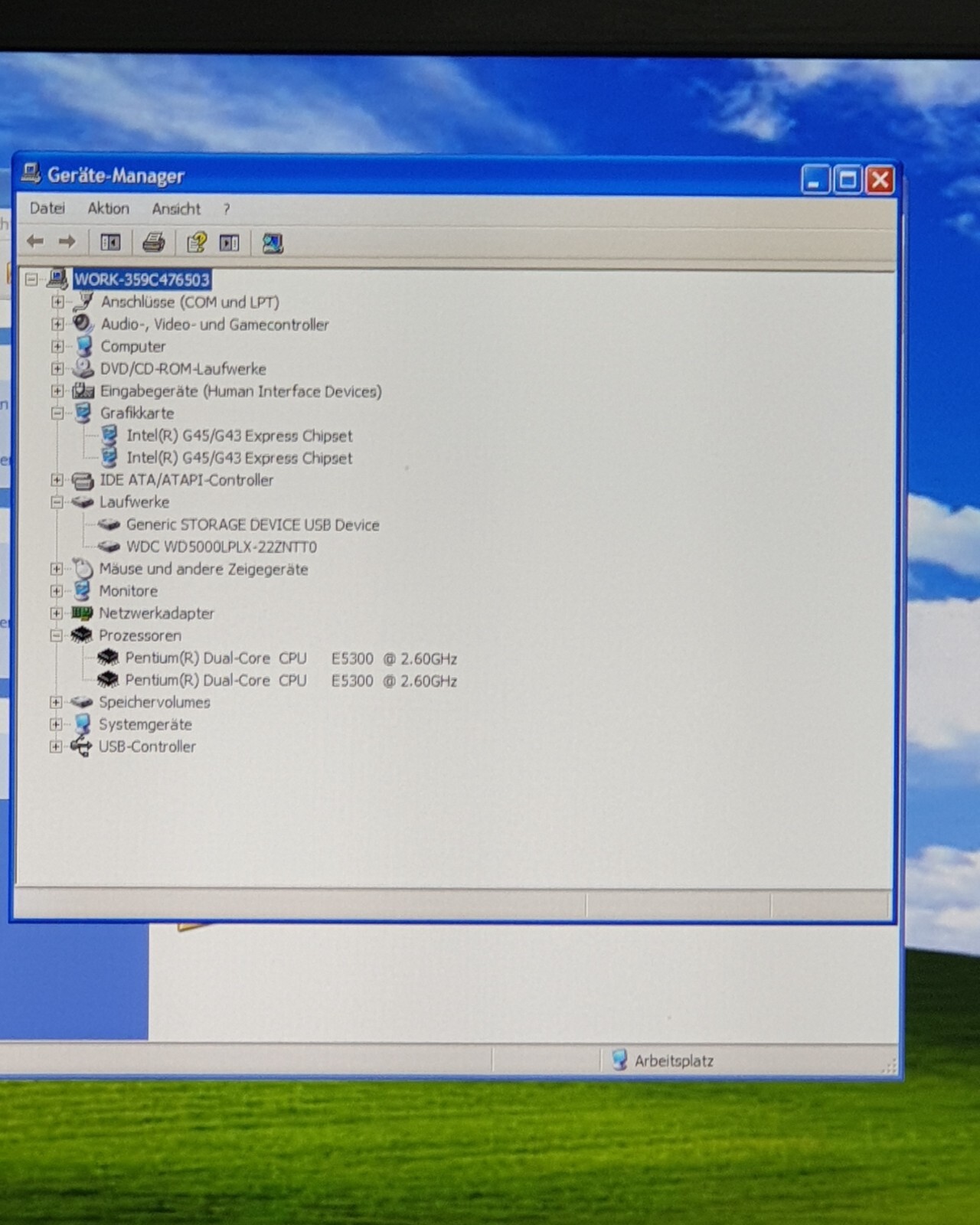Click the Arbeitsplatz status bar text

tap(674, 1061)
